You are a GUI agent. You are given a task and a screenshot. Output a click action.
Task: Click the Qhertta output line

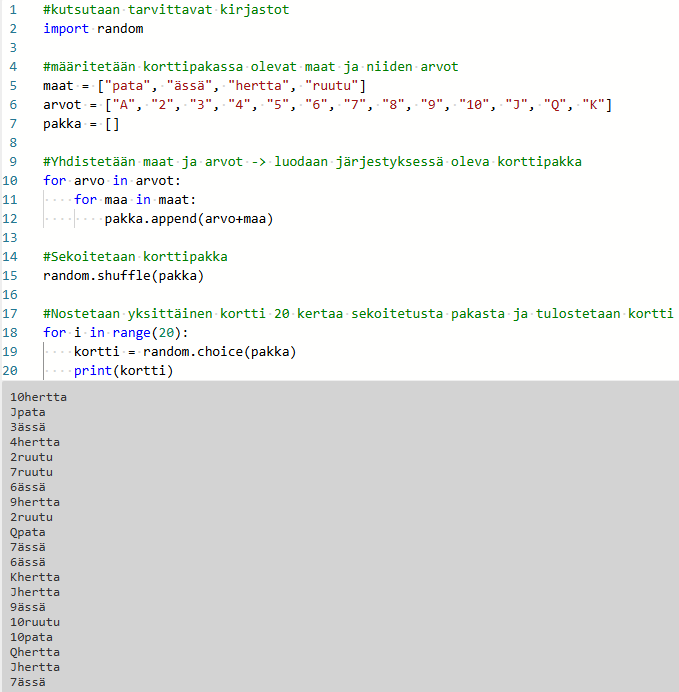34,652
